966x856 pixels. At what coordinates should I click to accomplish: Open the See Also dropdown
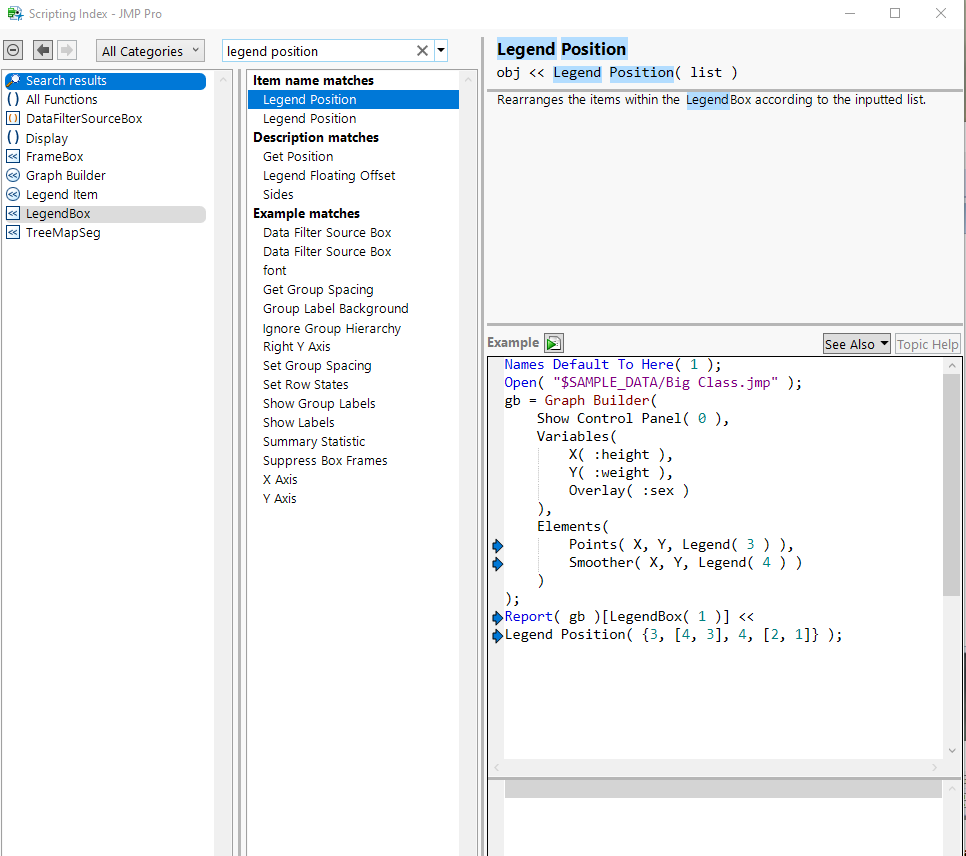point(856,343)
